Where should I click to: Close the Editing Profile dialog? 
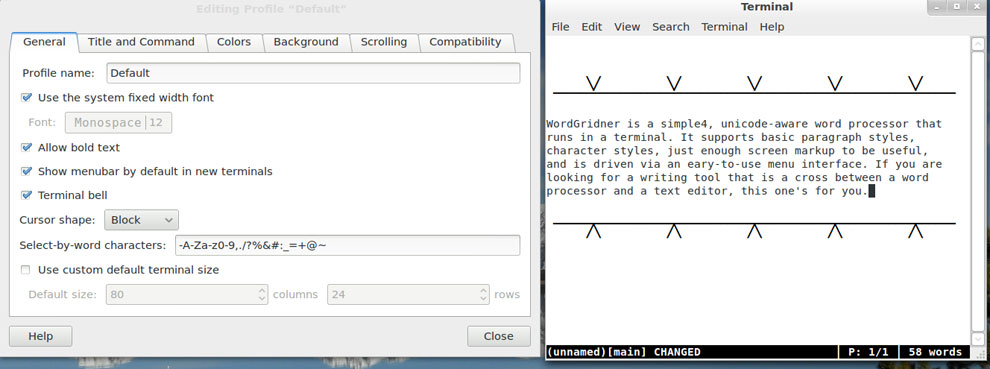click(499, 336)
